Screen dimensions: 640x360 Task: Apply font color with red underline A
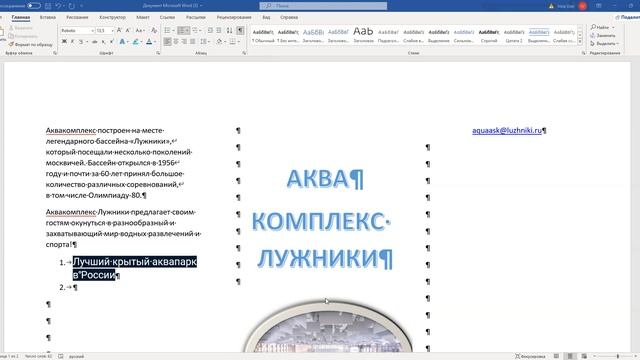[149, 42]
